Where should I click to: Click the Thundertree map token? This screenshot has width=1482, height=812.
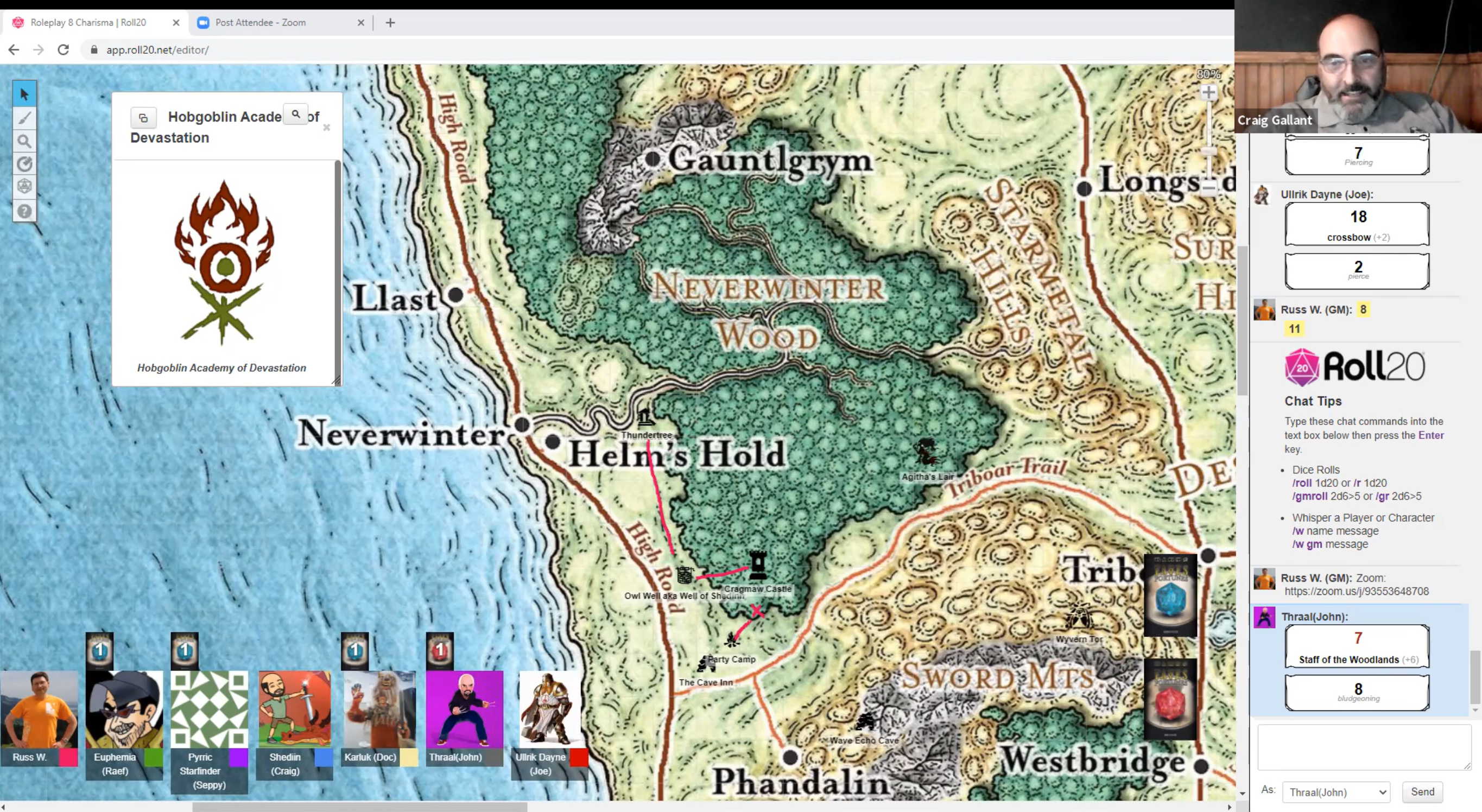pos(645,416)
